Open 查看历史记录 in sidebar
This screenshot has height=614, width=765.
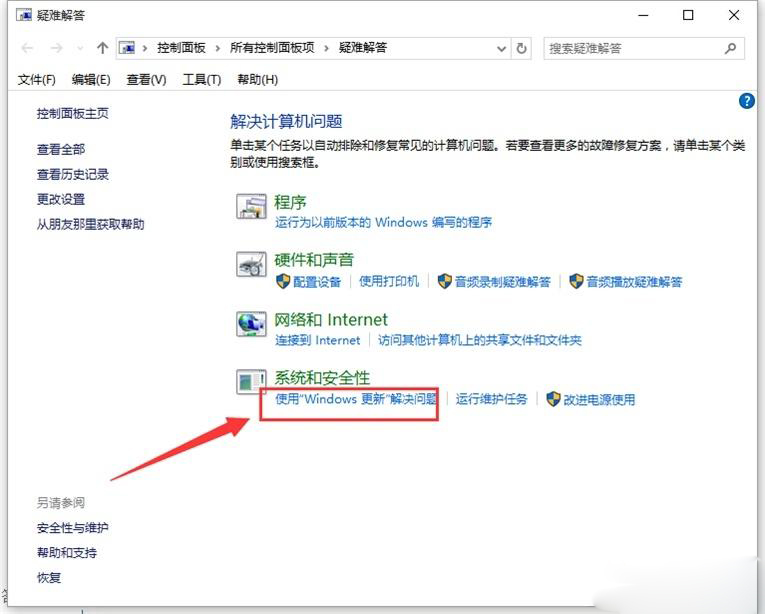(x=73, y=174)
